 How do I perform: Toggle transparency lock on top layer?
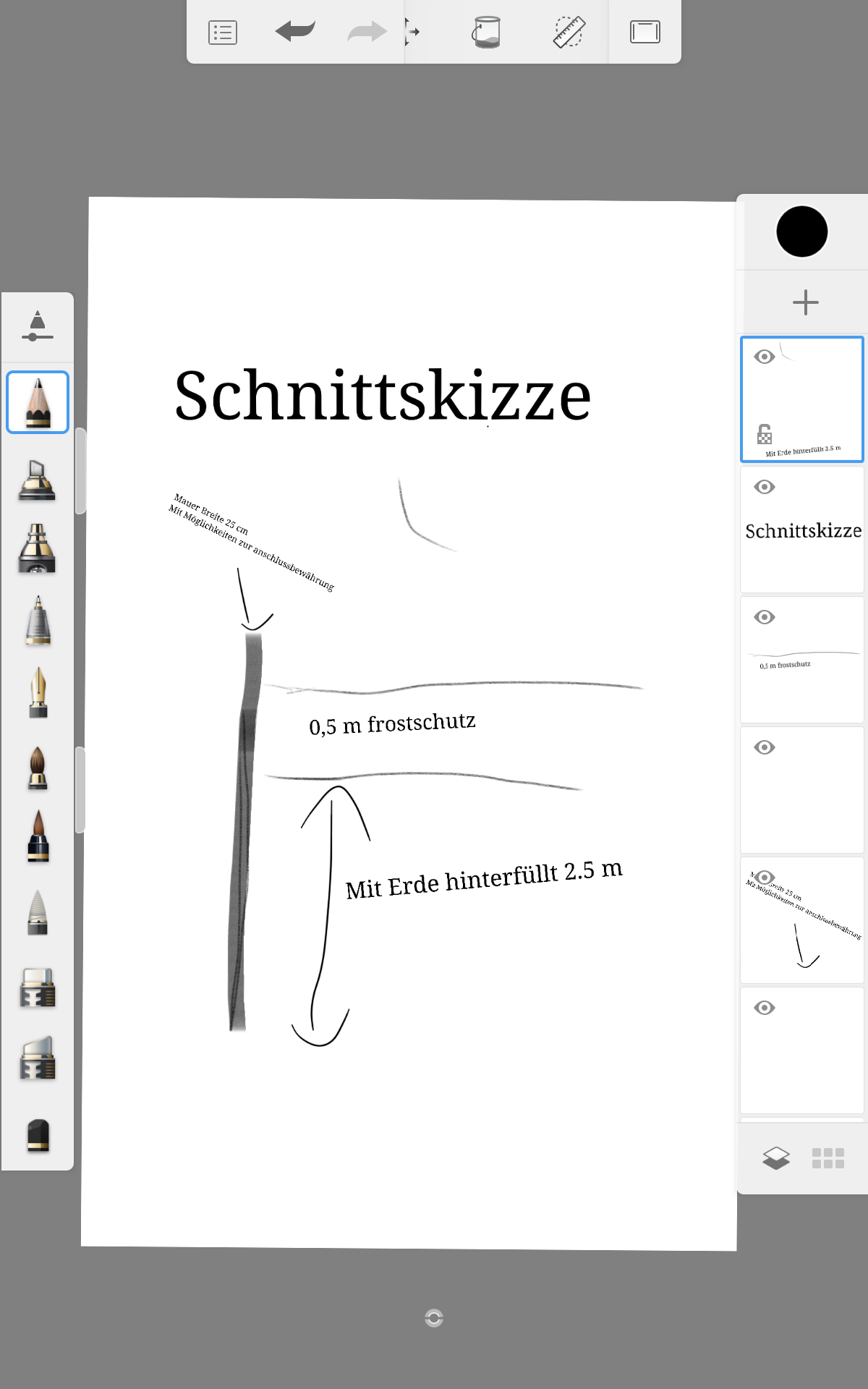[765, 434]
